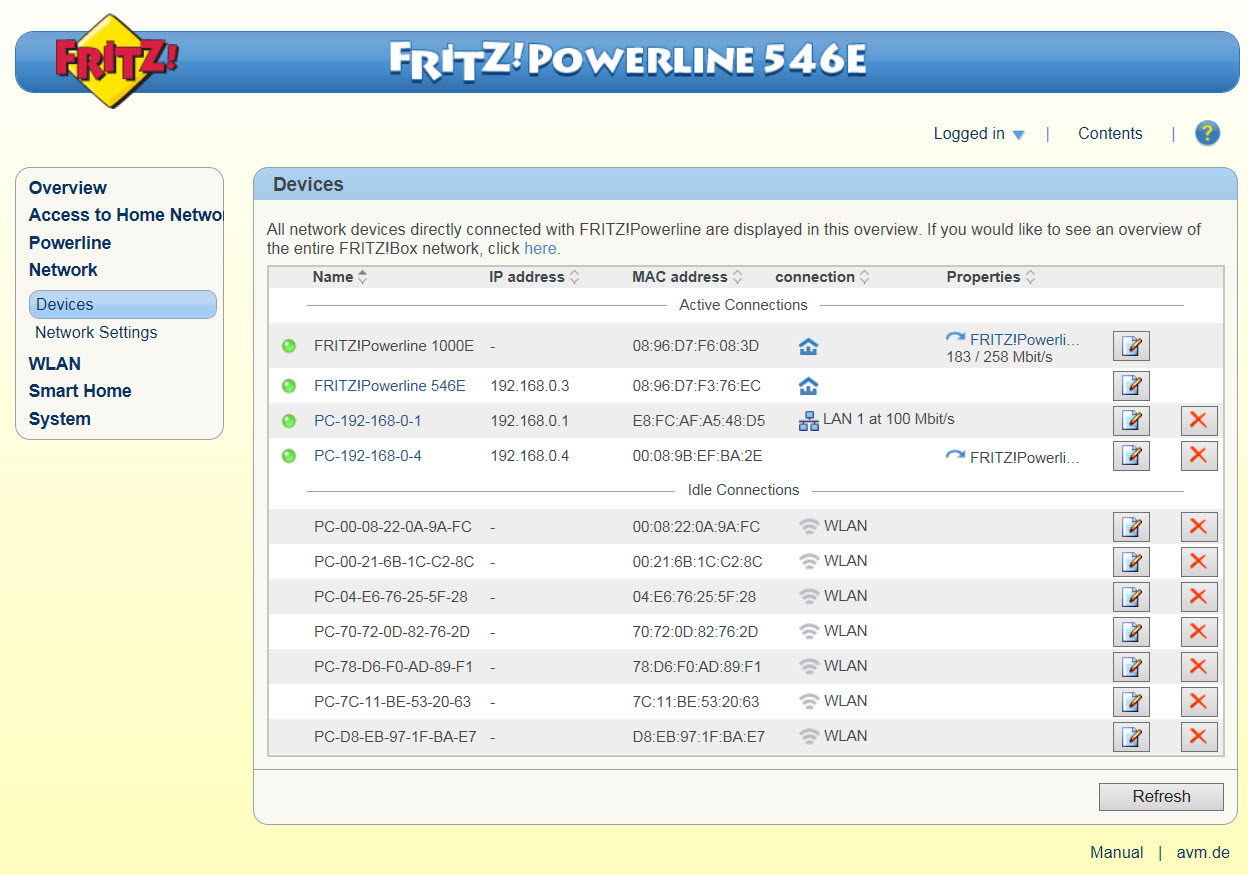Edit the PC-00-08-22-0A-9A-FC device entry

1131,527
